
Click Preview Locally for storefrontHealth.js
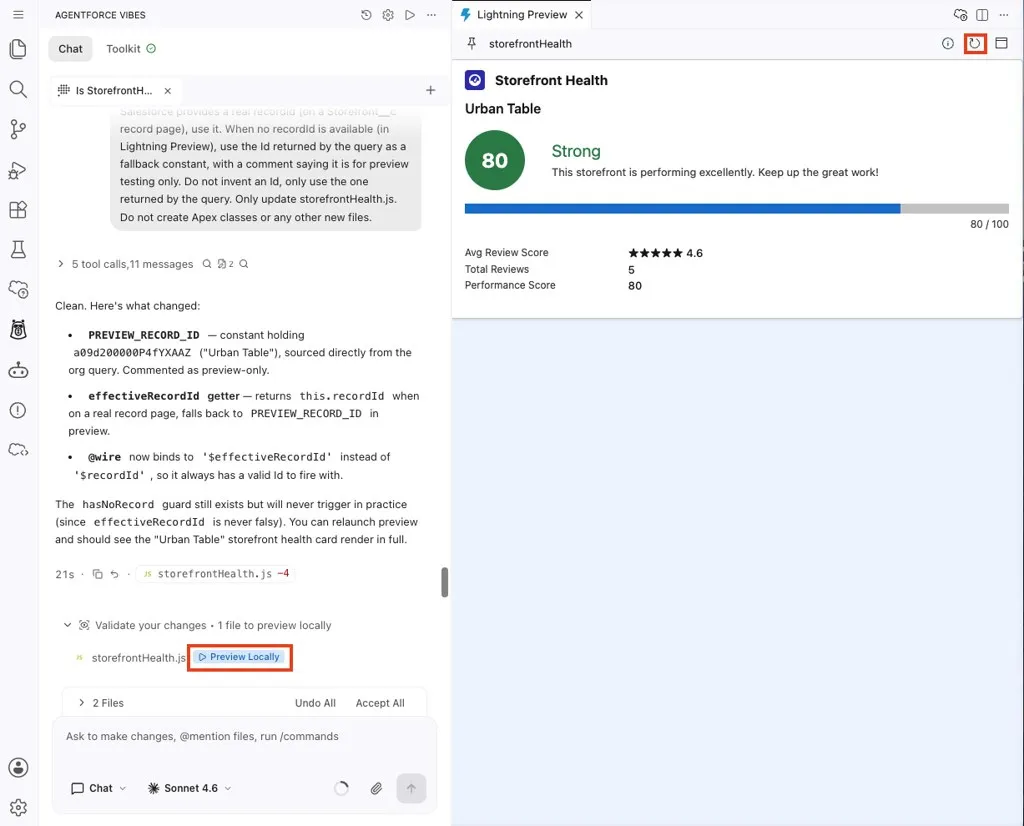240,657
